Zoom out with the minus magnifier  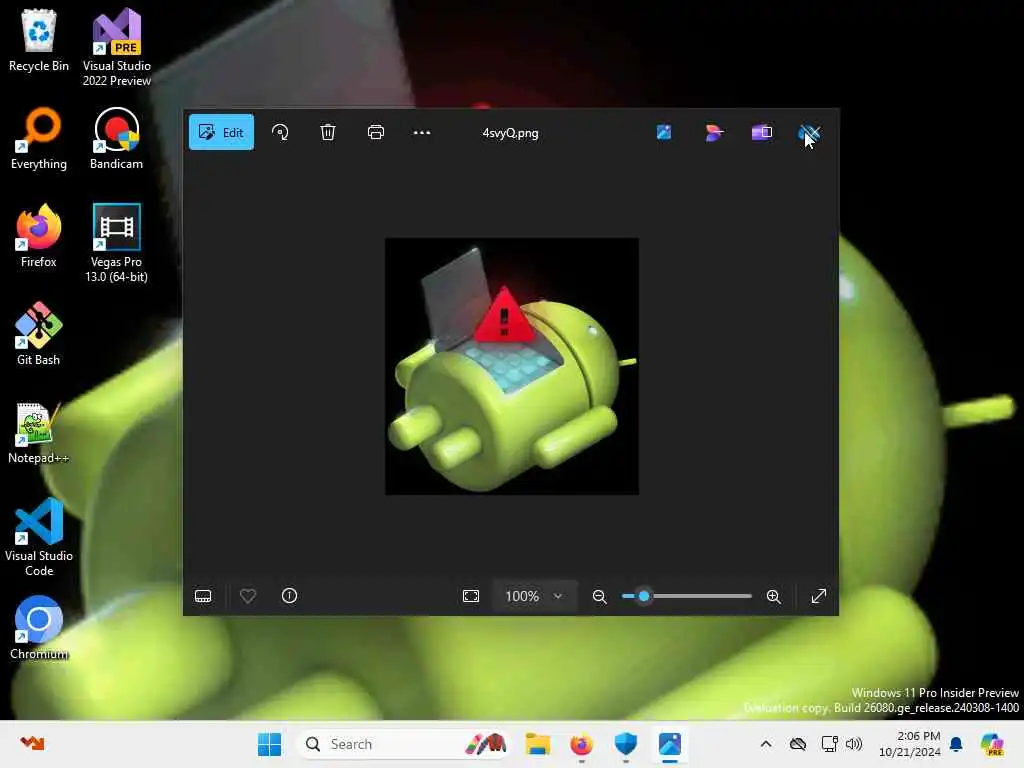tap(600, 596)
